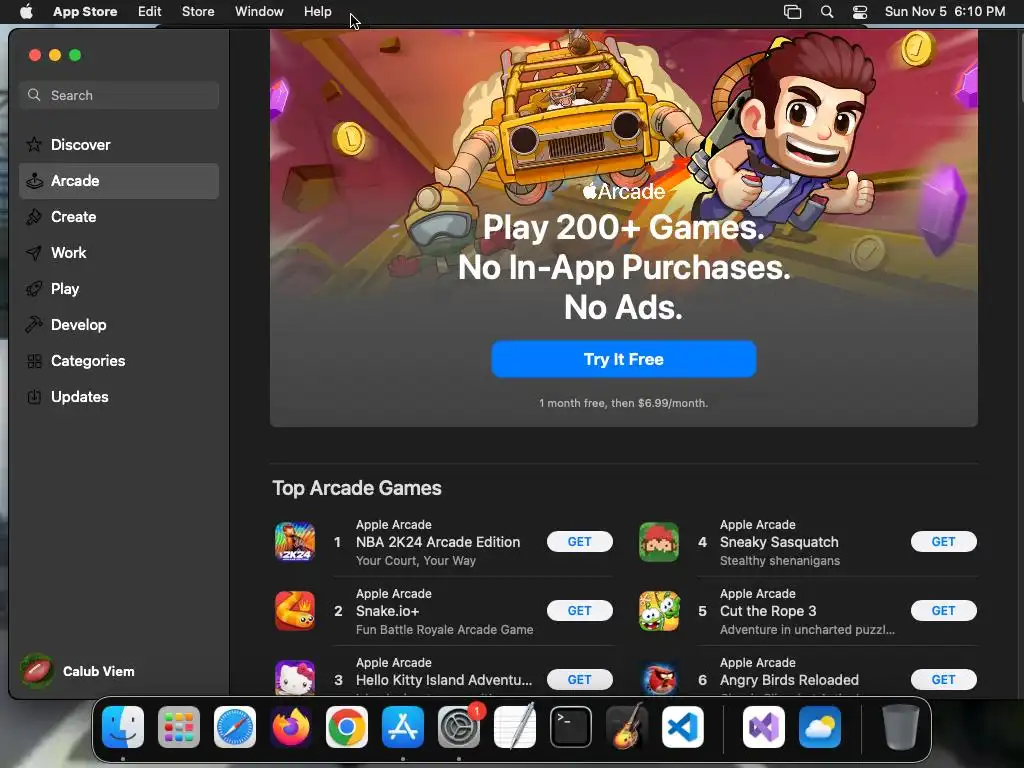1024x768 pixels.
Task: Open the Store menu
Action: (198, 12)
